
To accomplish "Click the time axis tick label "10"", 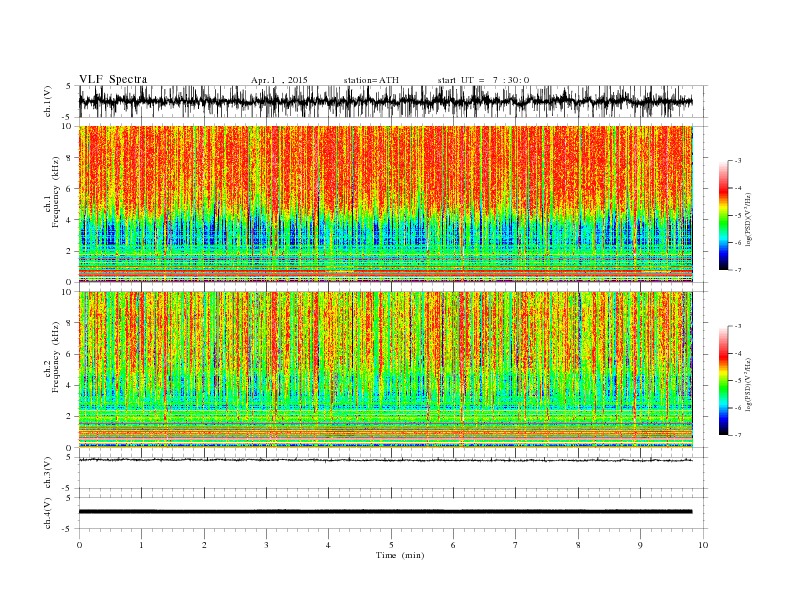I will point(703,545).
